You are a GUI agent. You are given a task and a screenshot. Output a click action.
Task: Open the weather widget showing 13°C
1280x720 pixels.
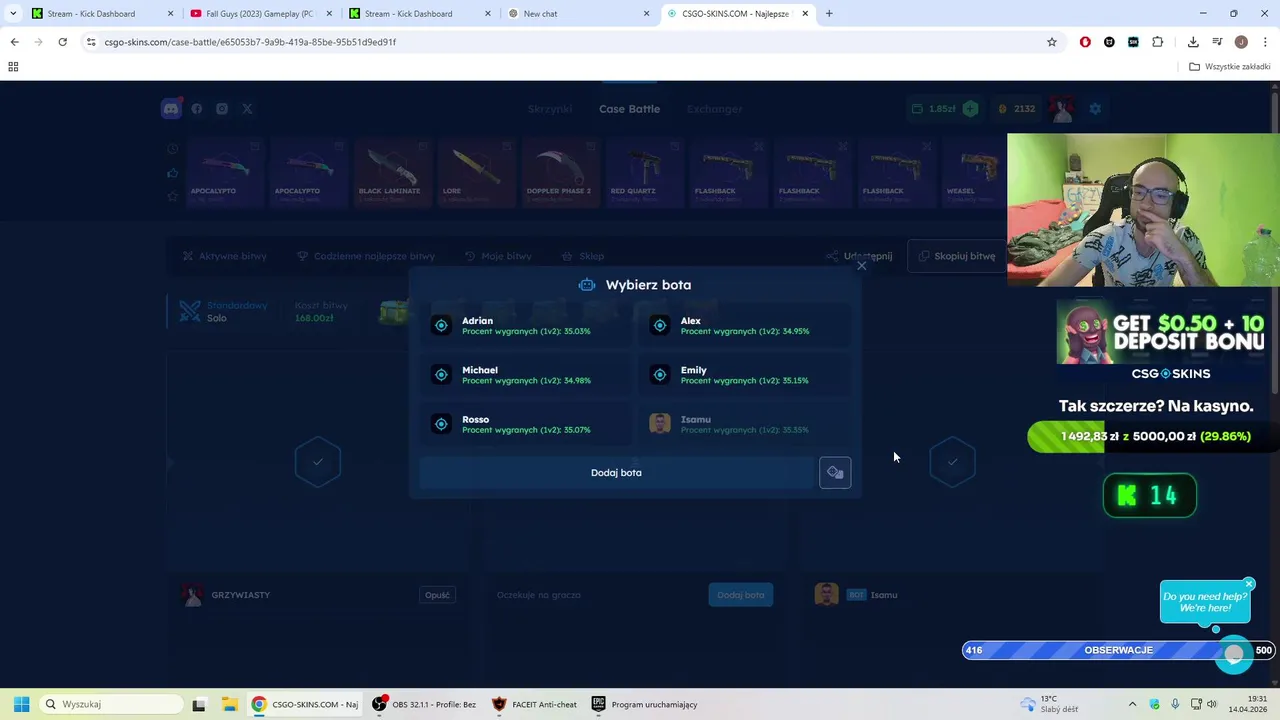(x=1049, y=704)
